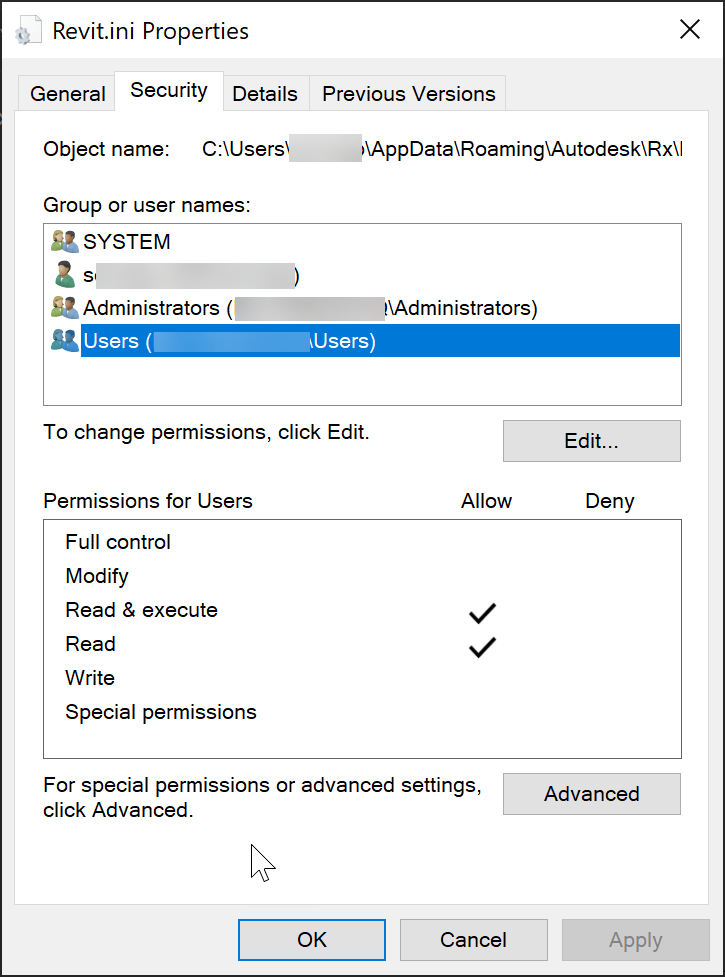Select the Security tab
725x977 pixels.
[169, 91]
